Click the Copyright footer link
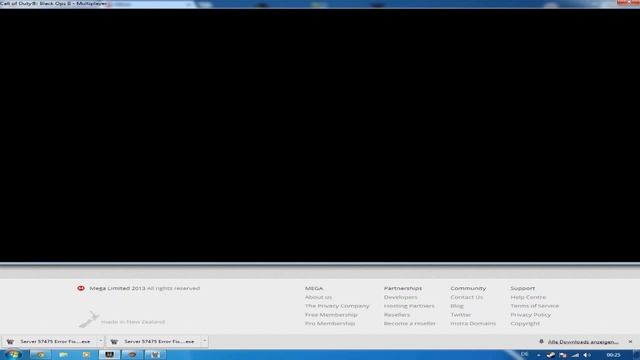The width and height of the screenshot is (640, 360). click(x=525, y=323)
